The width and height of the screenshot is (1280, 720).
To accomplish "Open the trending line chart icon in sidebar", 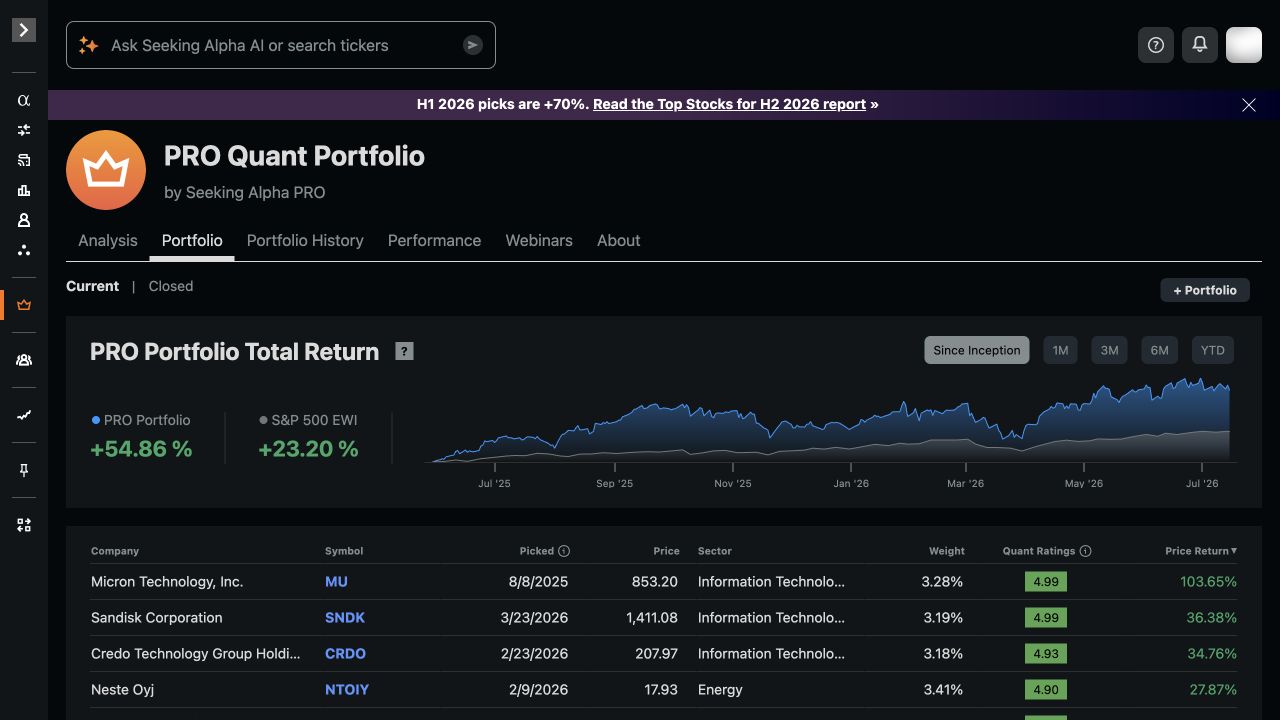I will tap(24, 415).
